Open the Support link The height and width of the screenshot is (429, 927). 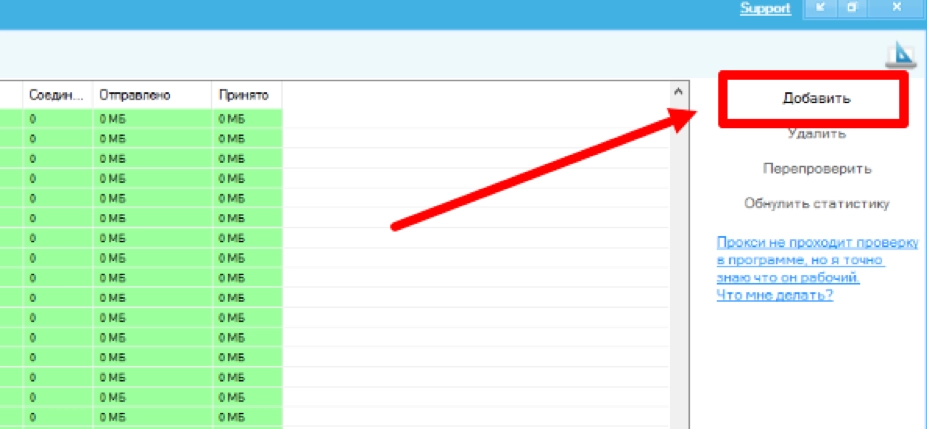(765, 8)
